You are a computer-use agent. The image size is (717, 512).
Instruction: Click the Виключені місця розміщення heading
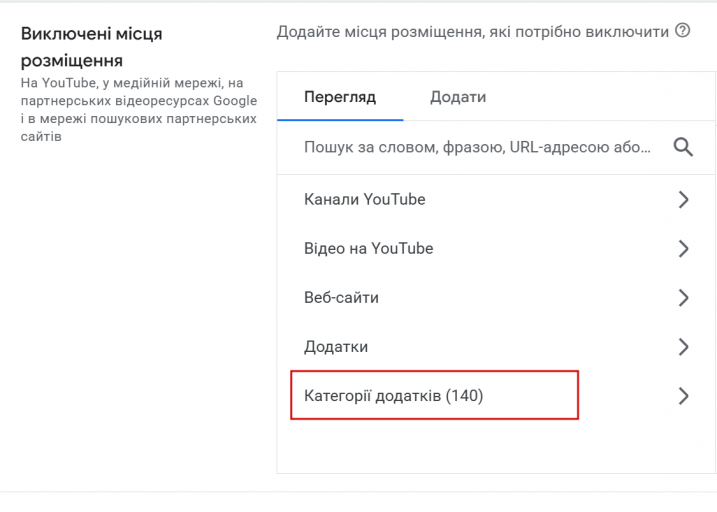(x=91, y=47)
